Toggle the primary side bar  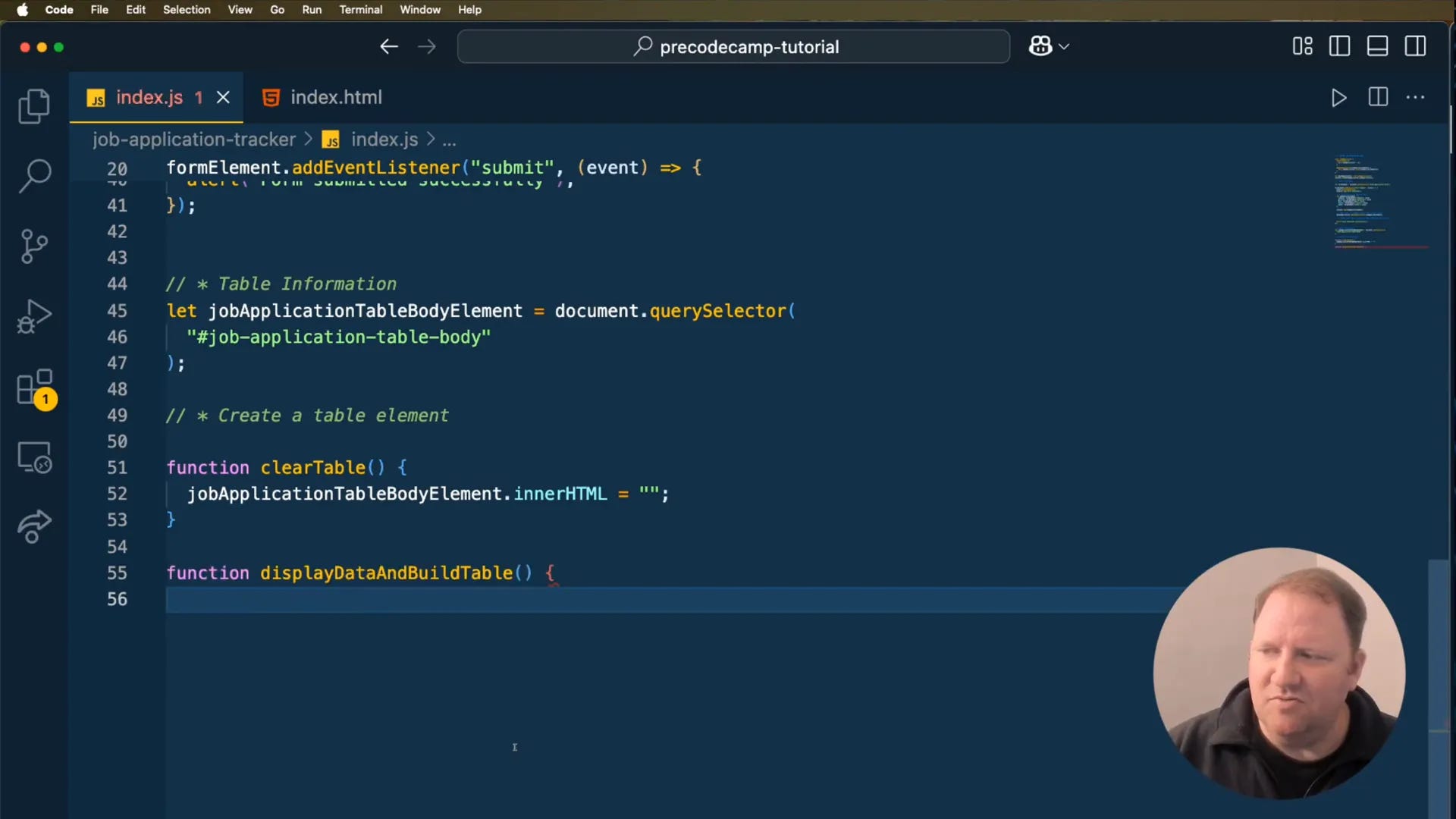(x=1339, y=46)
